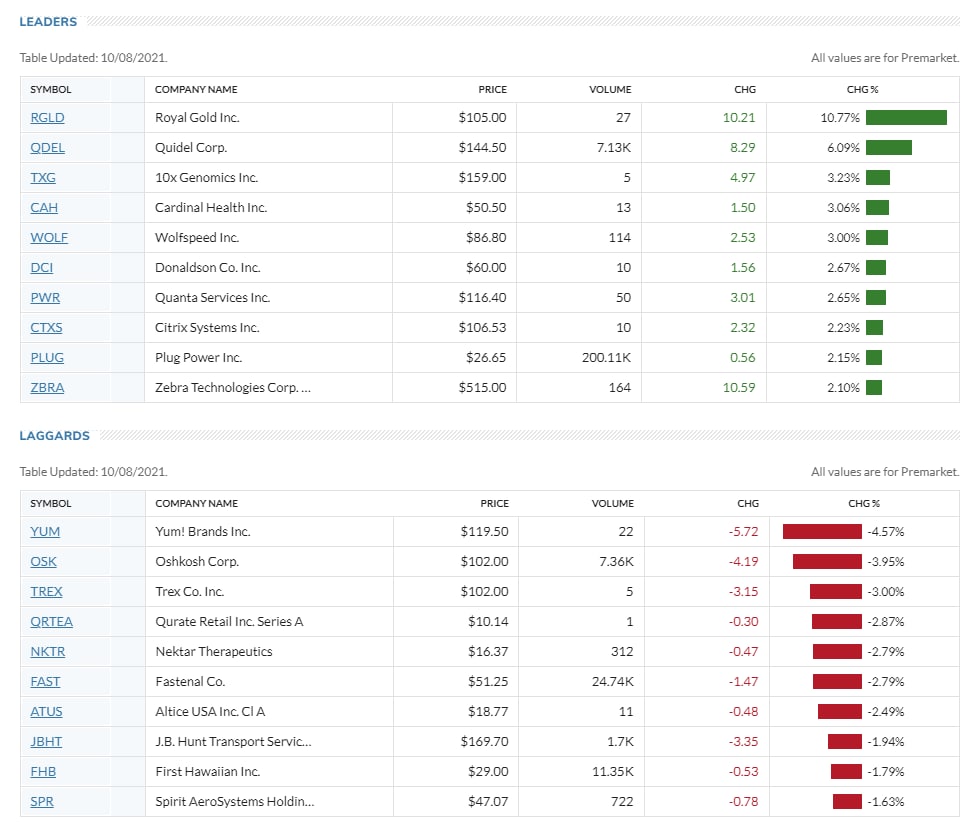974x824 pixels.
Task: Open the ATUS symbol link
Action: 47,712
